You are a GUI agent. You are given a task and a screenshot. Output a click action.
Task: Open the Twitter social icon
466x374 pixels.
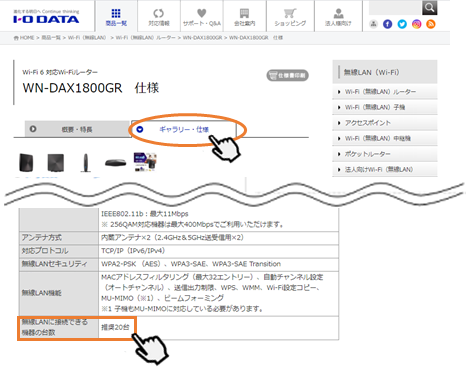(402, 24)
